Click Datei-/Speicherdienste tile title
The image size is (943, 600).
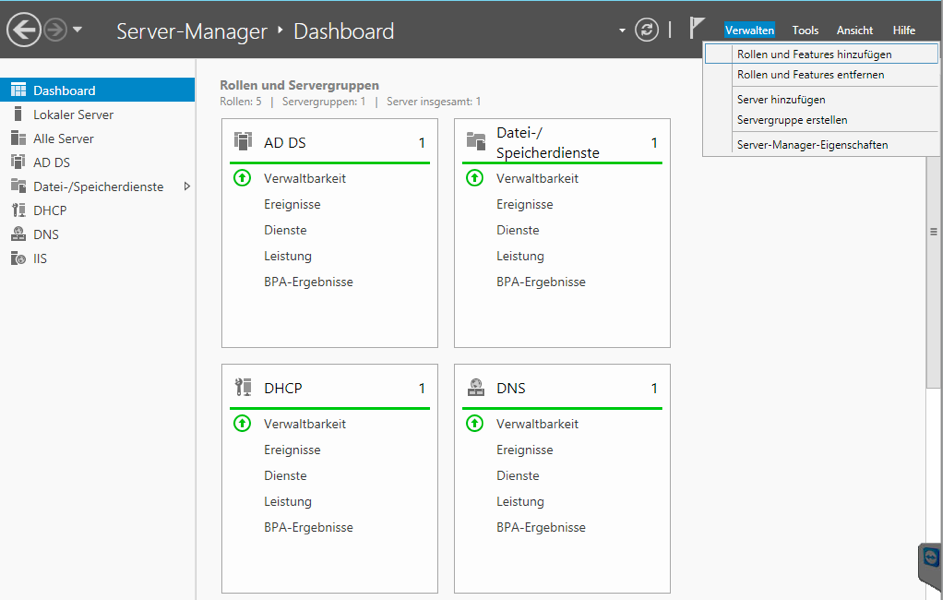click(x=547, y=142)
